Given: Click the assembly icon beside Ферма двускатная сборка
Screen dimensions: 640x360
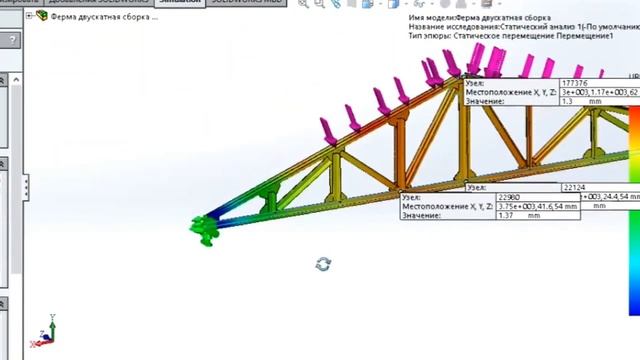Looking at the screenshot, I should [x=42, y=16].
